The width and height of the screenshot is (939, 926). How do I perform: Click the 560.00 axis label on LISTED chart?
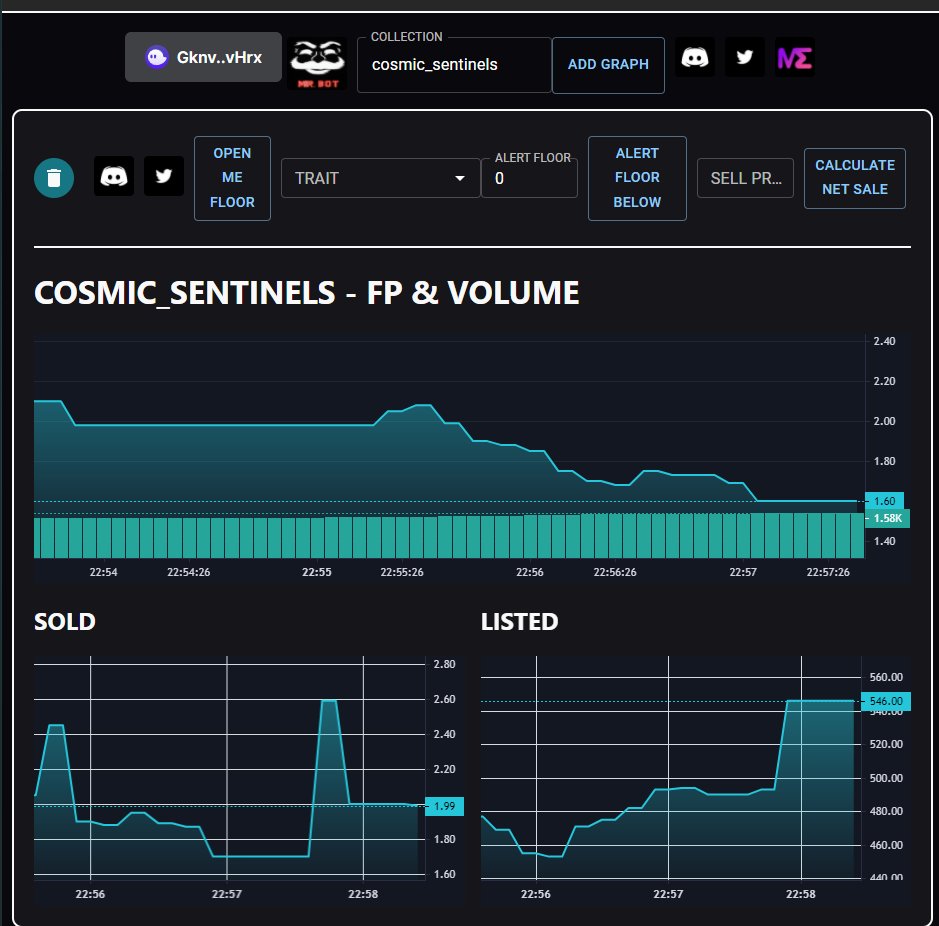coord(886,677)
